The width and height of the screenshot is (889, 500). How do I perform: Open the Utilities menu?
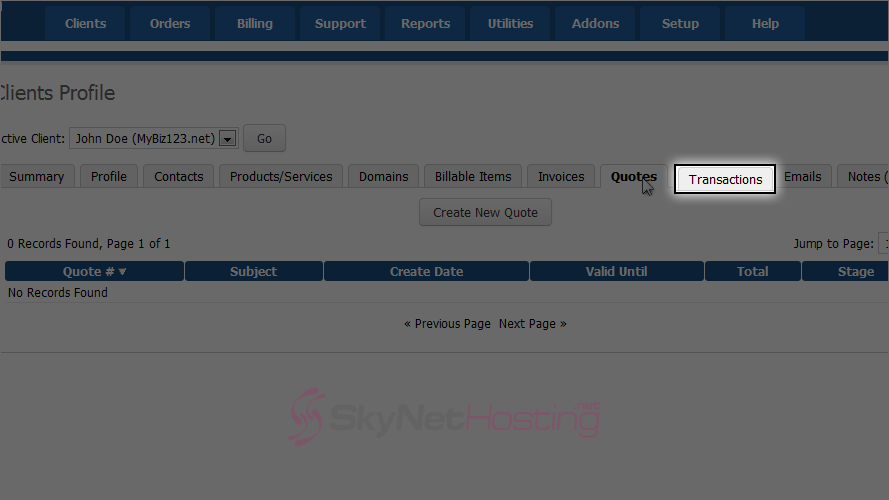click(x=510, y=24)
